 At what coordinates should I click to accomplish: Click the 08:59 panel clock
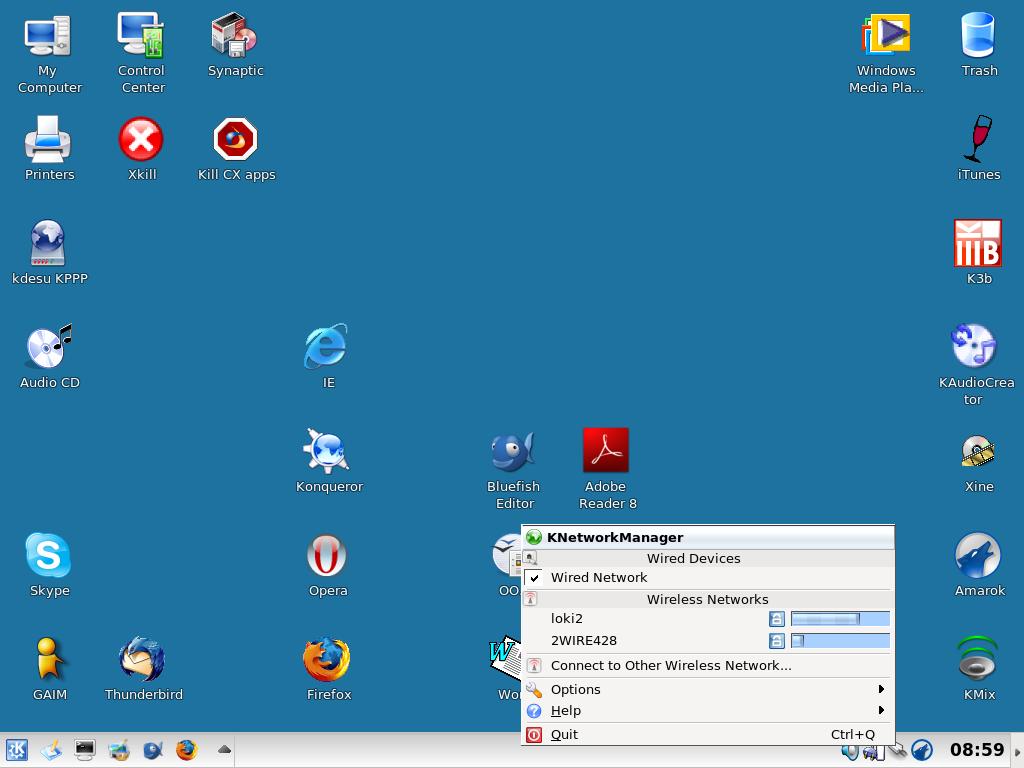(976, 750)
